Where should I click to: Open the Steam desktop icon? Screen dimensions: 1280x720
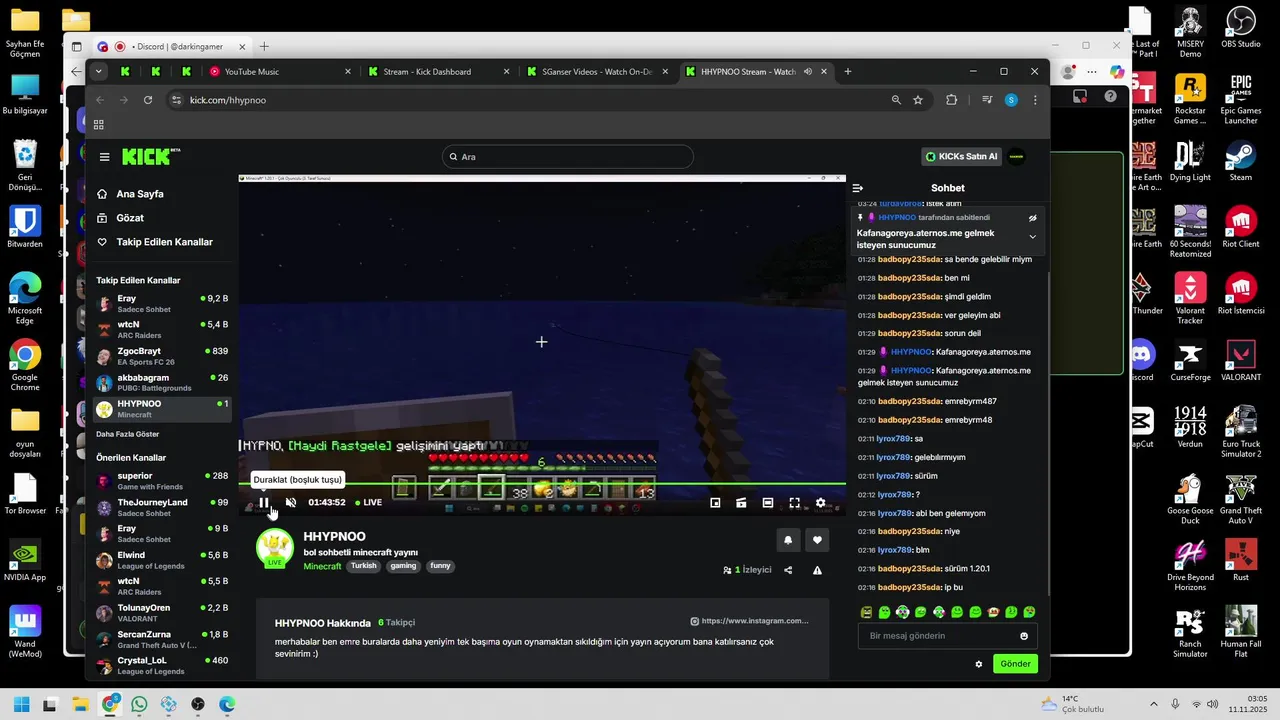1241,161
